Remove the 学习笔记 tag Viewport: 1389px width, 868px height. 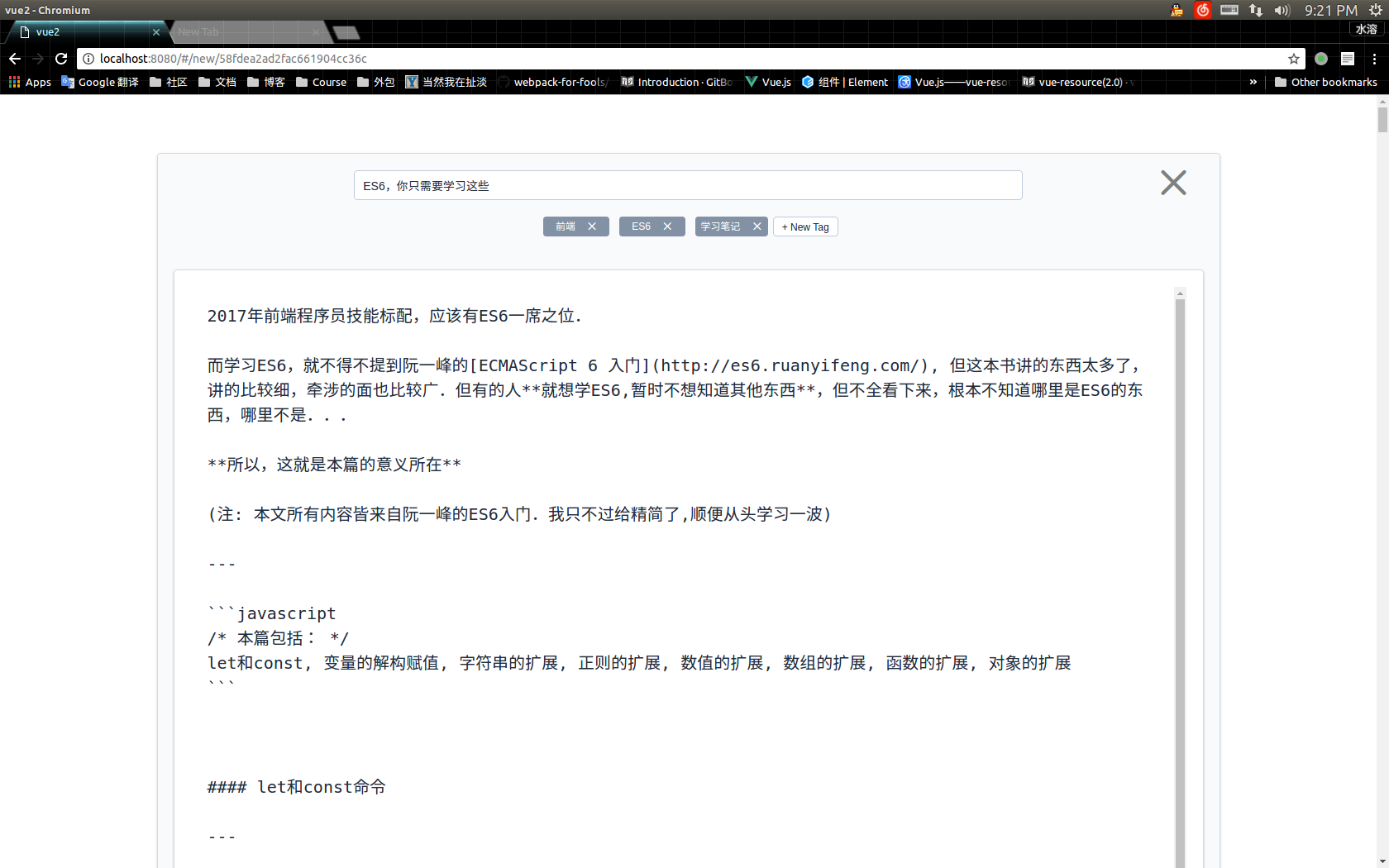(x=757, y=227)
